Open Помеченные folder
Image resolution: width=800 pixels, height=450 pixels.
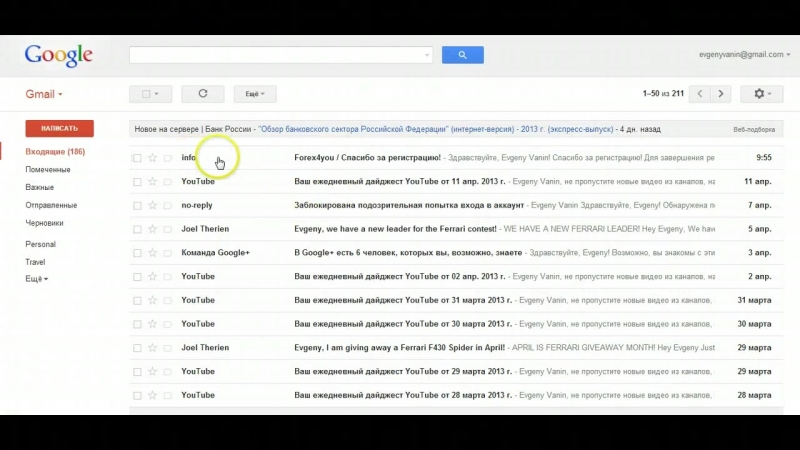point(48,169)
